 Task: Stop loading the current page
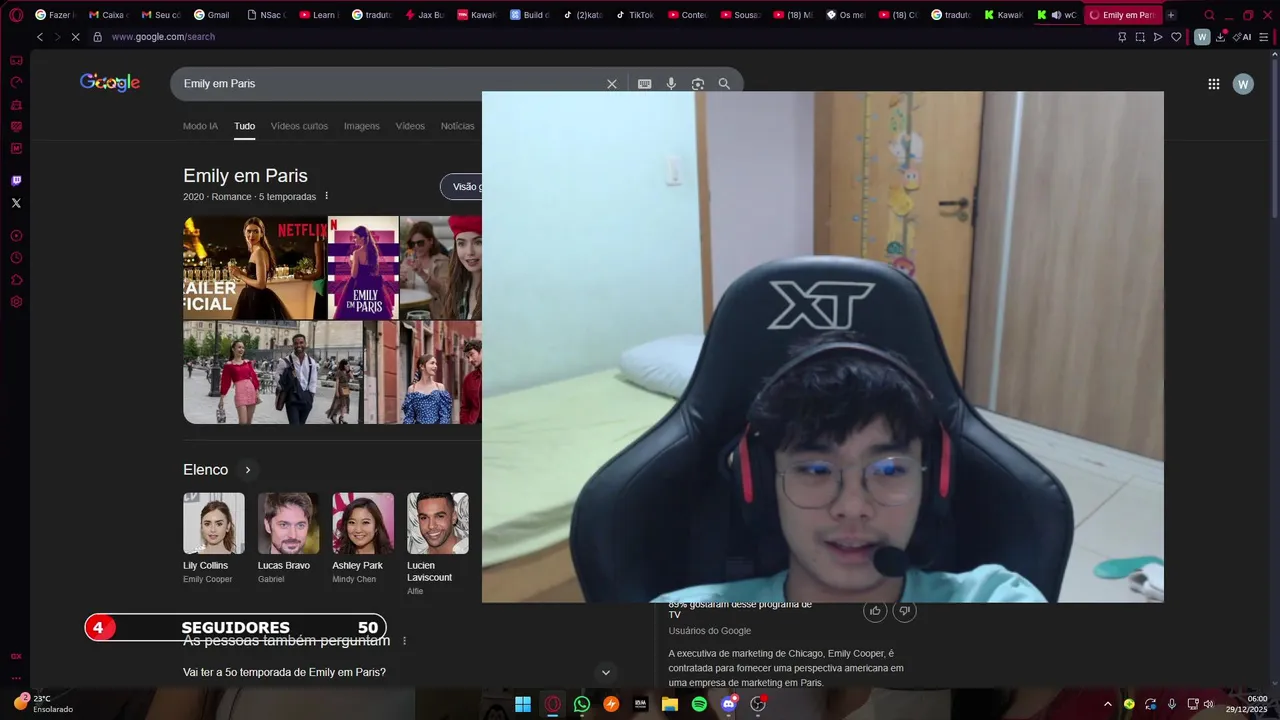point(77,37)
